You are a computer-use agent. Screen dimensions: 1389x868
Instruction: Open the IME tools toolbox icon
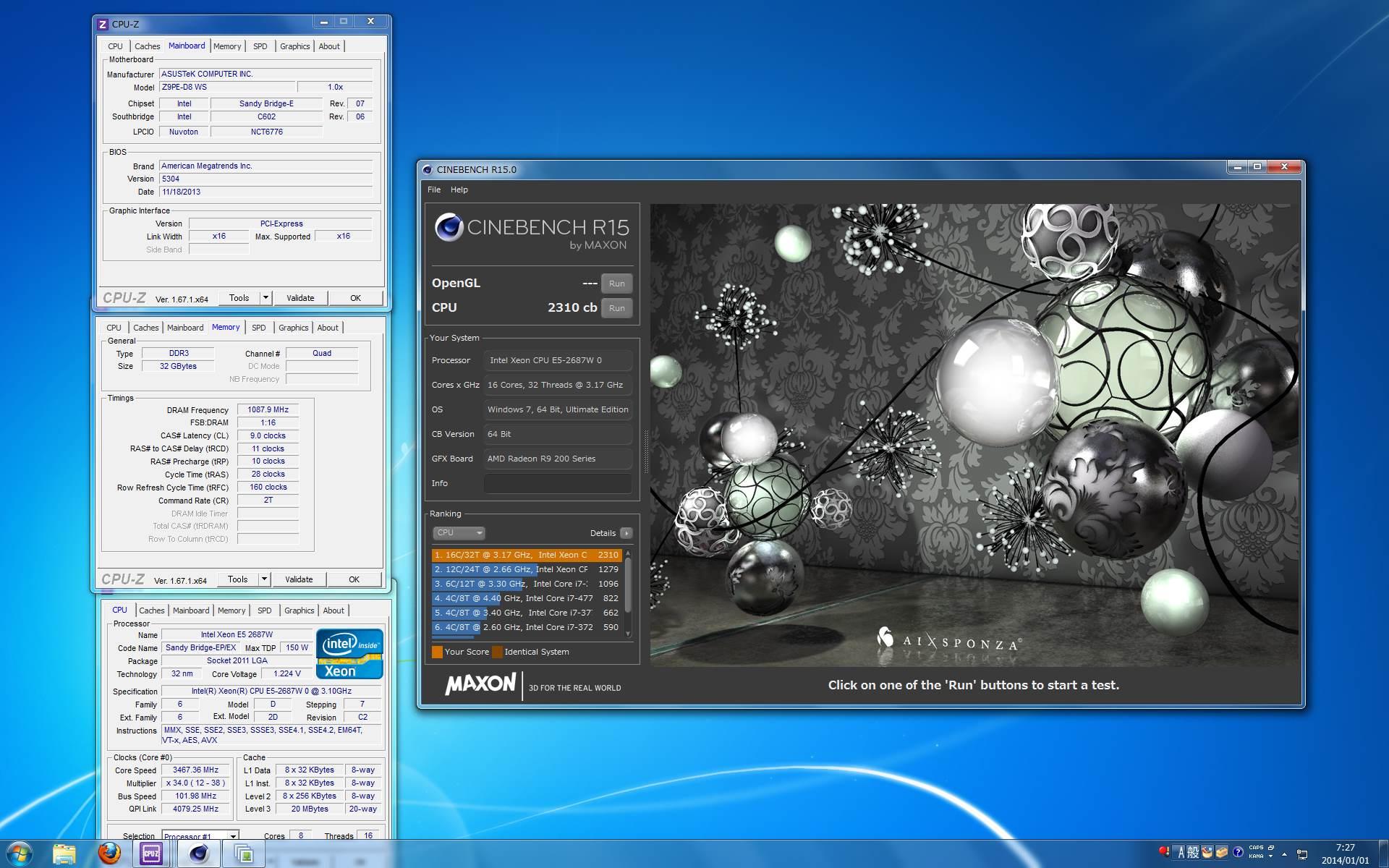pos(1222,852)
